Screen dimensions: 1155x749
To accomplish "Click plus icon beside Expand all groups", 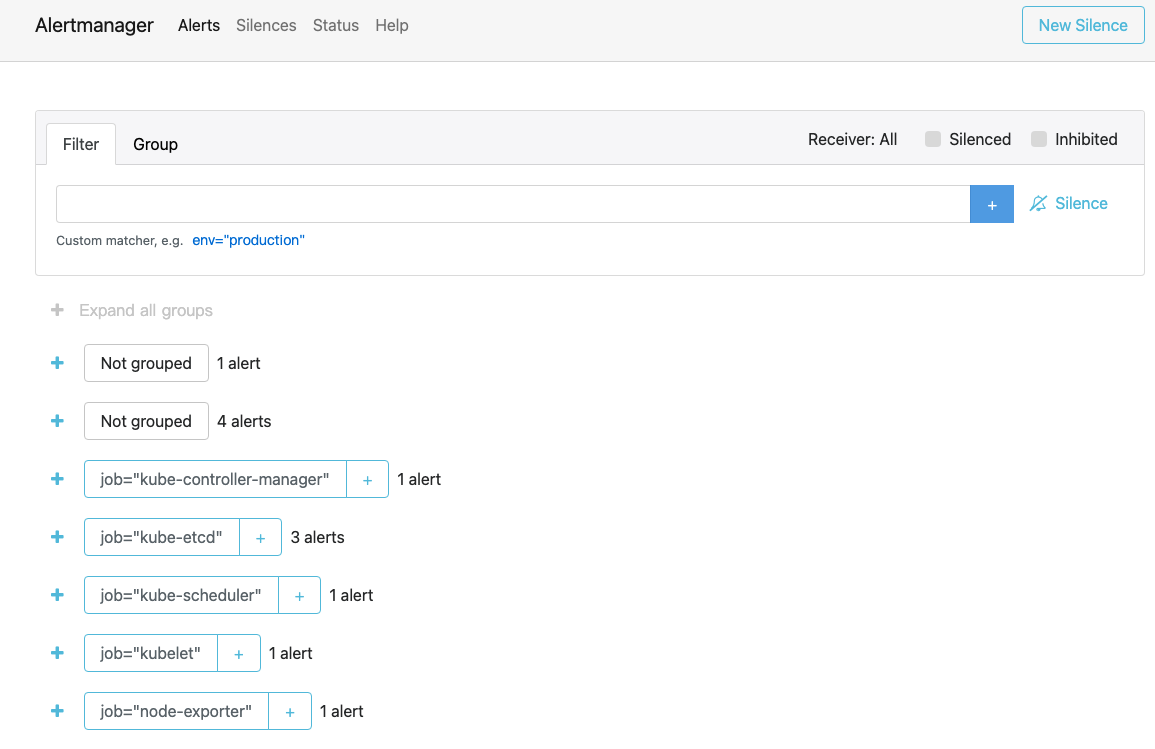I will 57,311.
